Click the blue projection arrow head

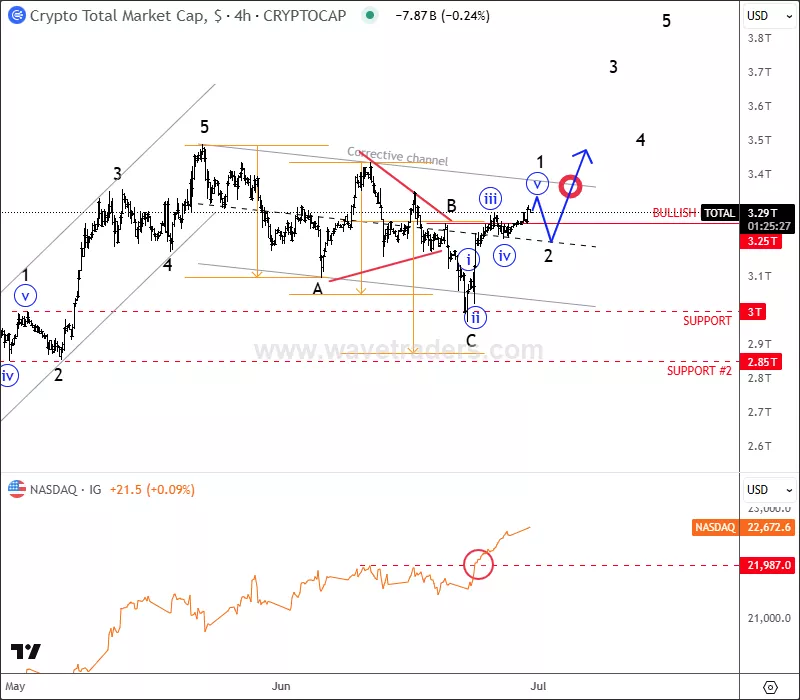pos(584,155)
